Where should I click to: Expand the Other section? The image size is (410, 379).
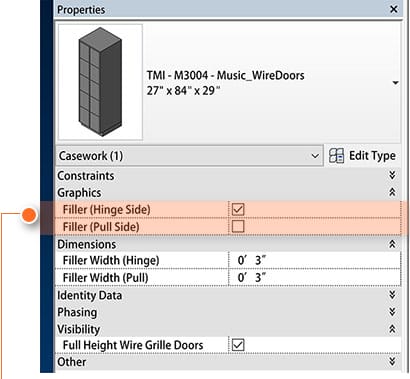pos(392,361)
